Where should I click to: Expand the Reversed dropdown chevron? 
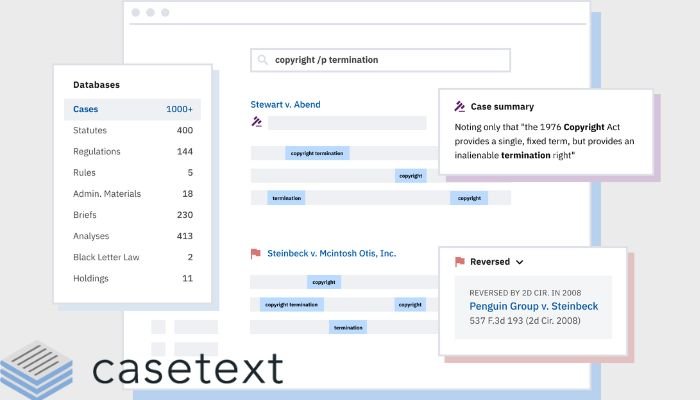[x=520, y=262]
